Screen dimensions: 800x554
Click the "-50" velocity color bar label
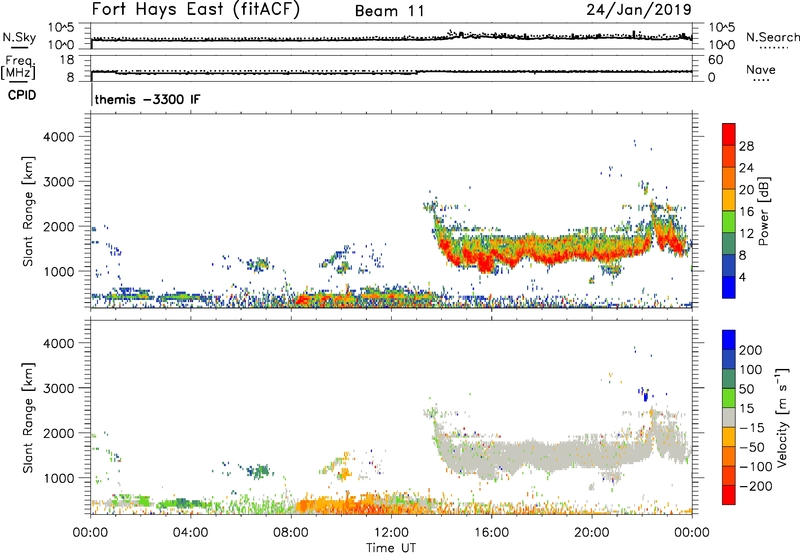[x=752, y=447]
